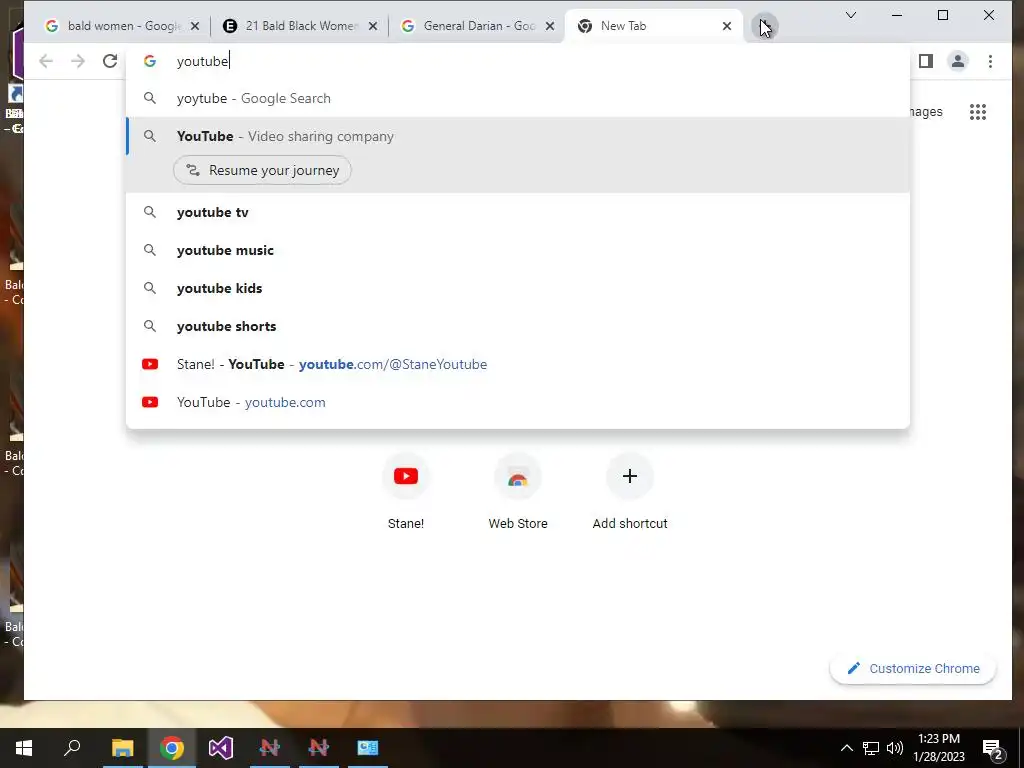Open the notification center icon

coord(993,748)
